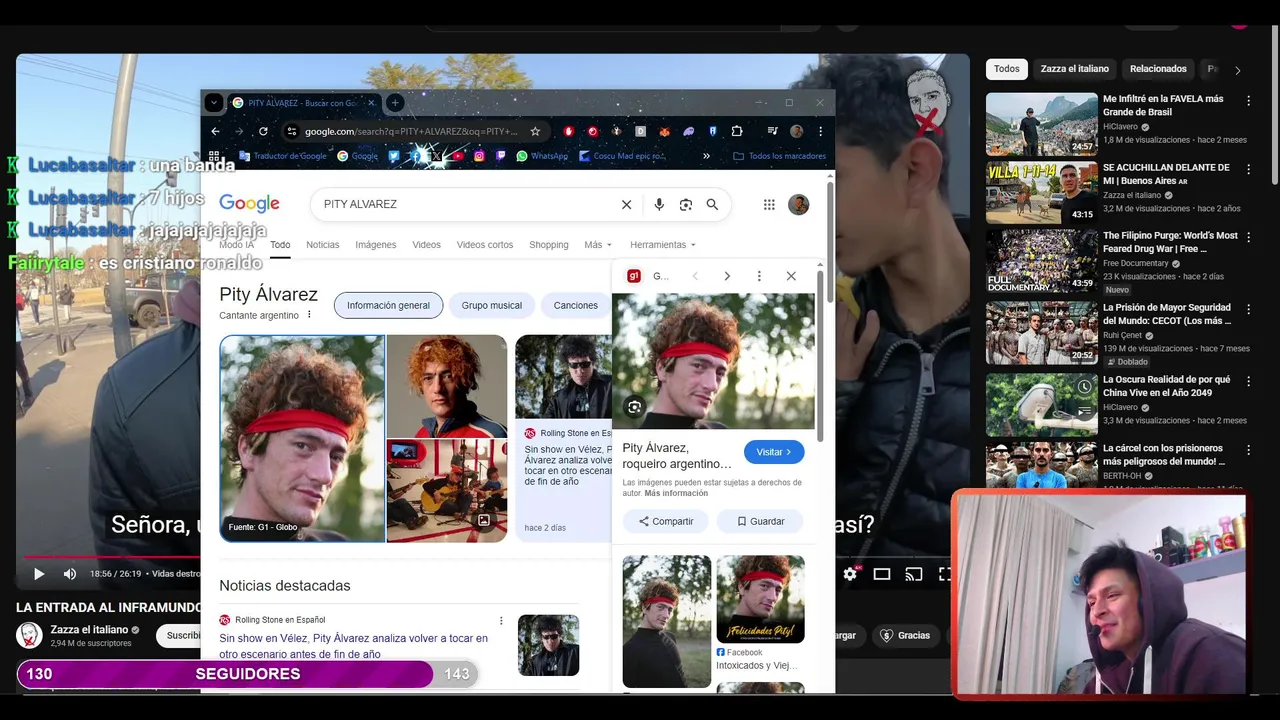Switch to Imágenes search tab
1280x720 pixels.
tap(375, 245)
